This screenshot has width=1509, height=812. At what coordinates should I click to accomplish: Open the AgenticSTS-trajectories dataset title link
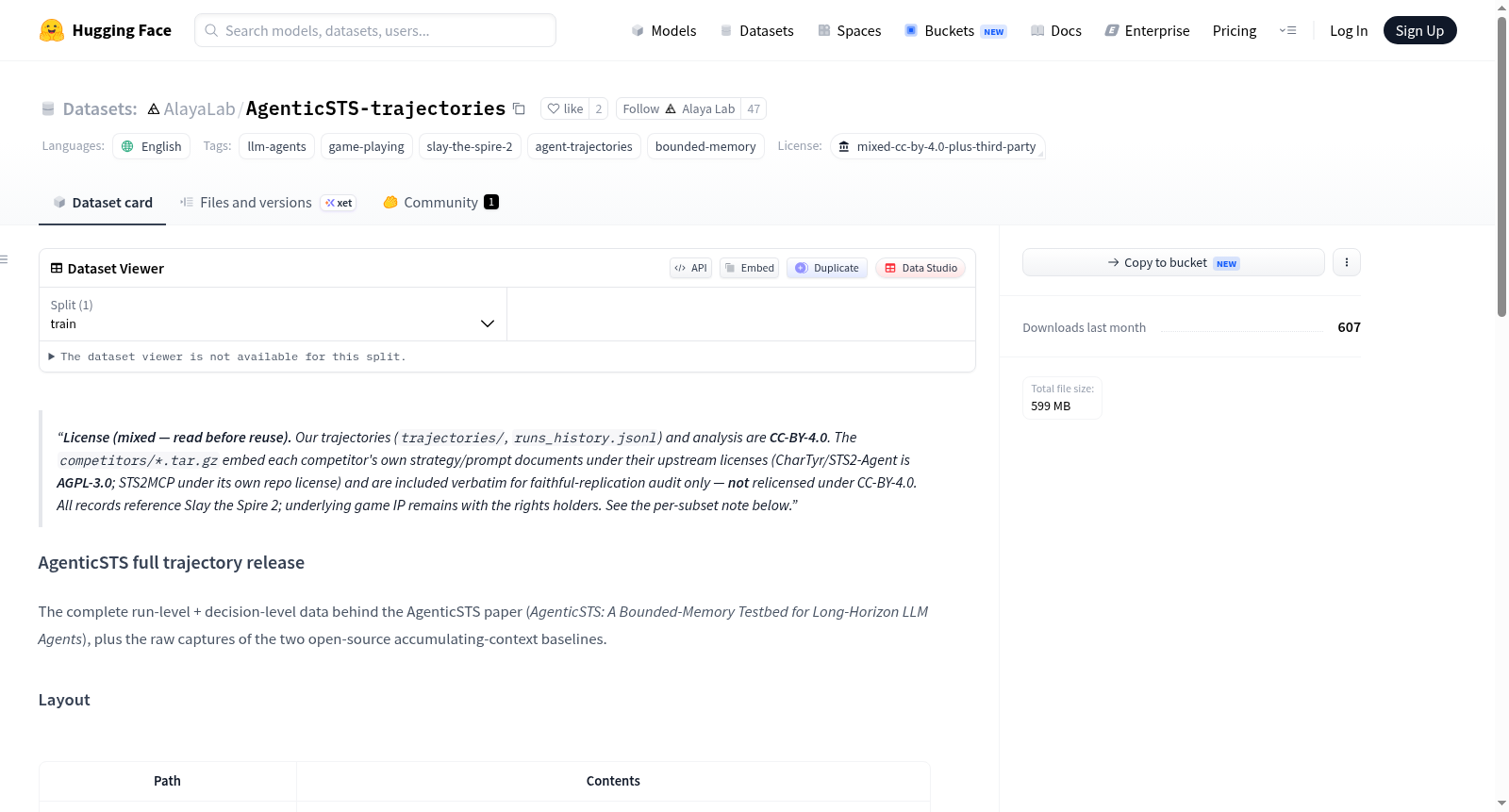tap(375, 108)
